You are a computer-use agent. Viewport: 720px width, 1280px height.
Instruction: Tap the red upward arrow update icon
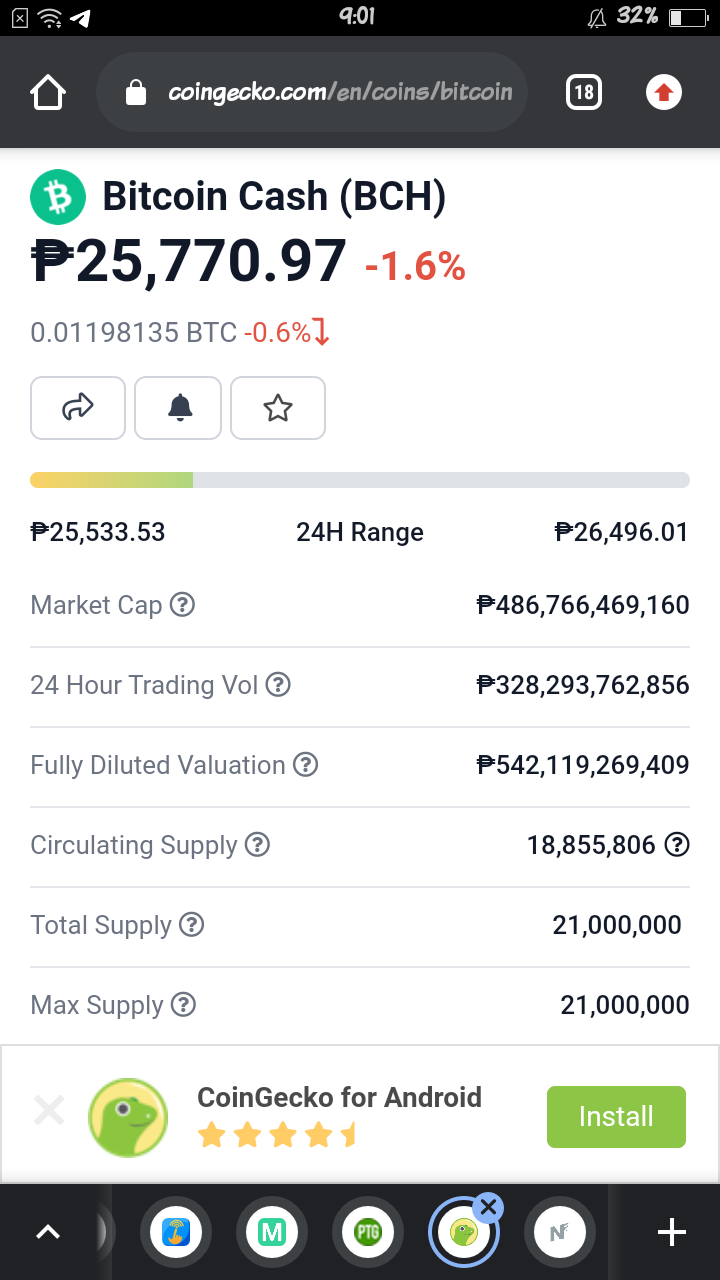663,93
